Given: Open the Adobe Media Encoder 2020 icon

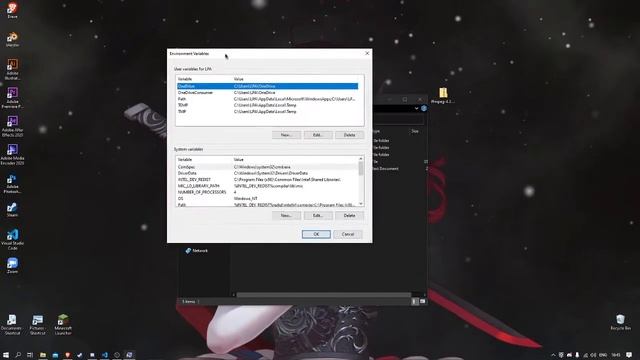Looking at the screenshot, I should point(12,154).
